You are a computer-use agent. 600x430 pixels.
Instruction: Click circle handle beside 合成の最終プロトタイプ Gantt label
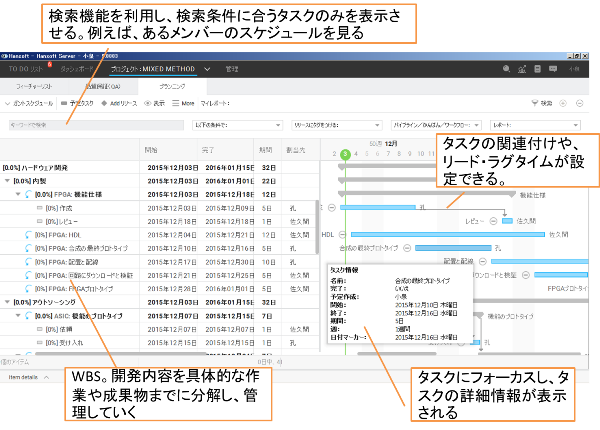pyautogui.click(x=407, y=248)
